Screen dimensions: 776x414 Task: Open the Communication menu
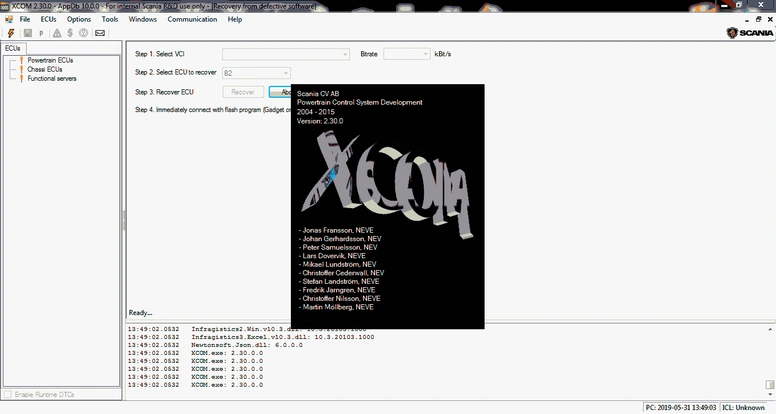pyautogui.click(x=192, y=19)
